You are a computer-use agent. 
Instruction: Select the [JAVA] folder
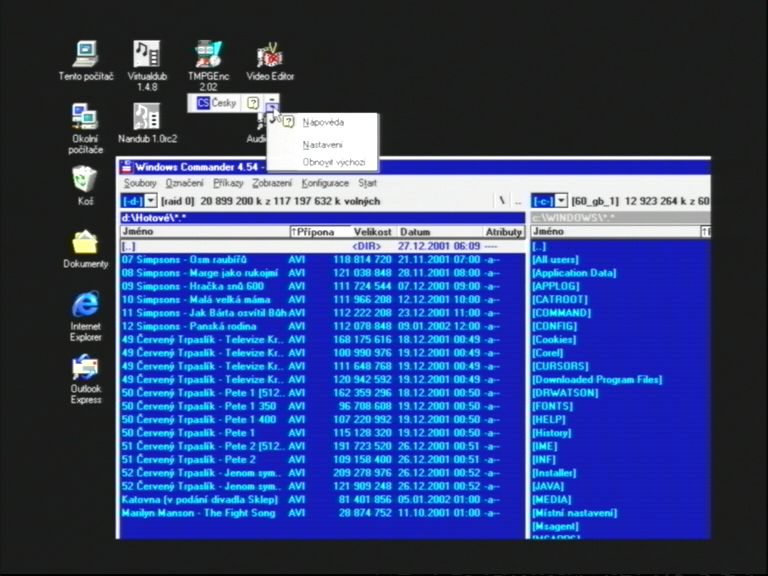click(548, 486)
